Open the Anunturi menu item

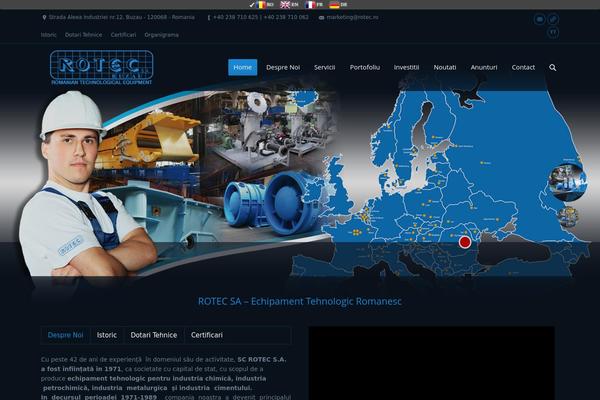tap(484, 67)
